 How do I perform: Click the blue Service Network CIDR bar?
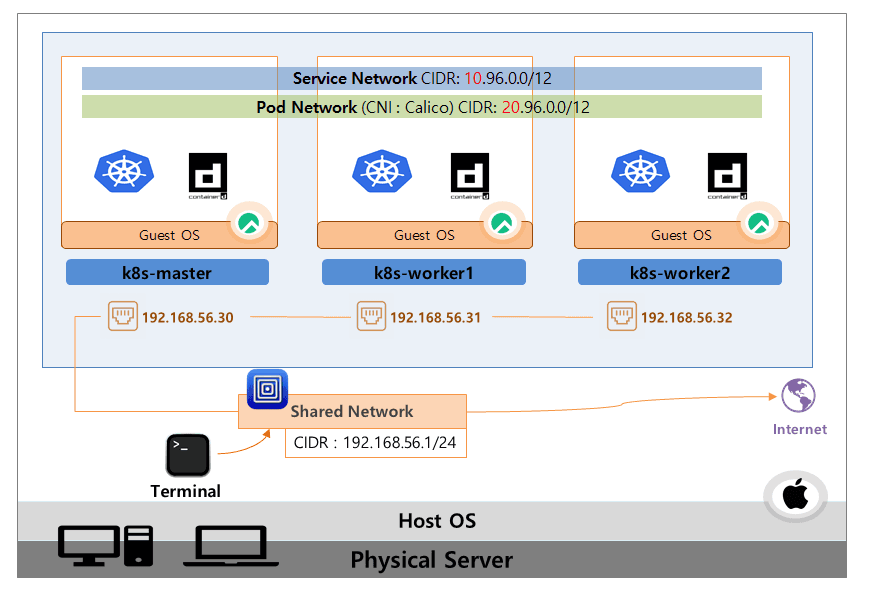click(x=421, y=79)
